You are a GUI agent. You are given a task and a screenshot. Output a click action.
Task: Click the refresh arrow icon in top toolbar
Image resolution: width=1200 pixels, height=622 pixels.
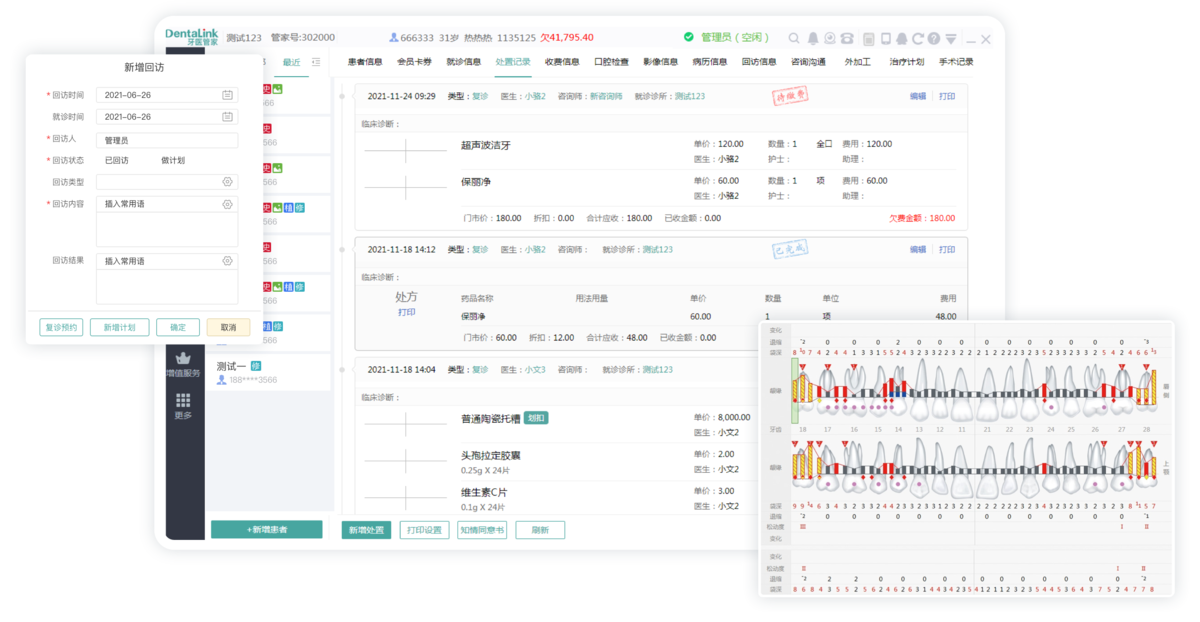pos(917,39)
